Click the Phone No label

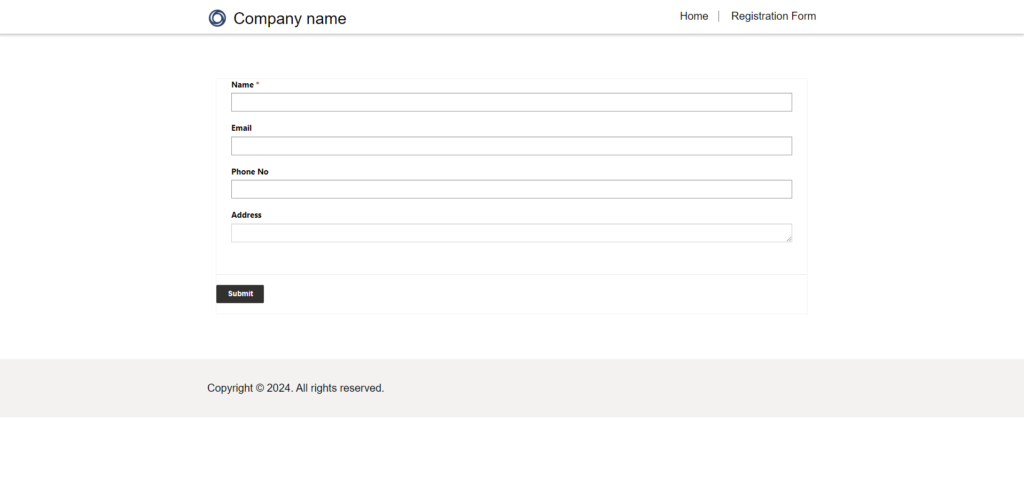tap(249, 172)
